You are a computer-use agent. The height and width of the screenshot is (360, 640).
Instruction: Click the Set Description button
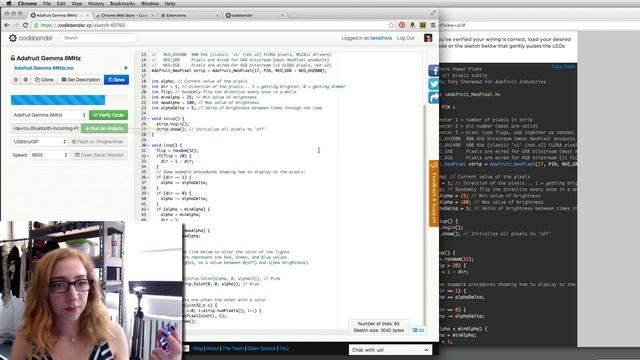(81, 80)
